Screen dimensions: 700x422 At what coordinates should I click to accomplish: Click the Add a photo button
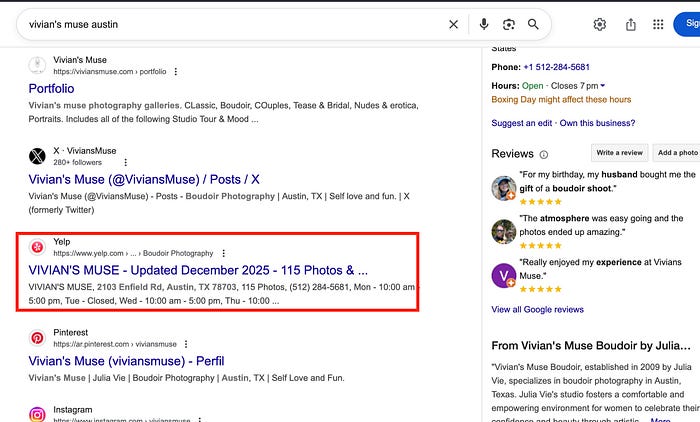tap(677, 153)
